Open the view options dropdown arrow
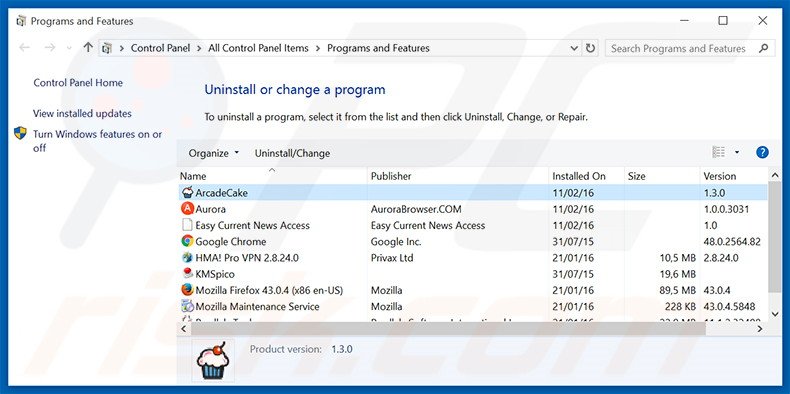 point(737,152)
